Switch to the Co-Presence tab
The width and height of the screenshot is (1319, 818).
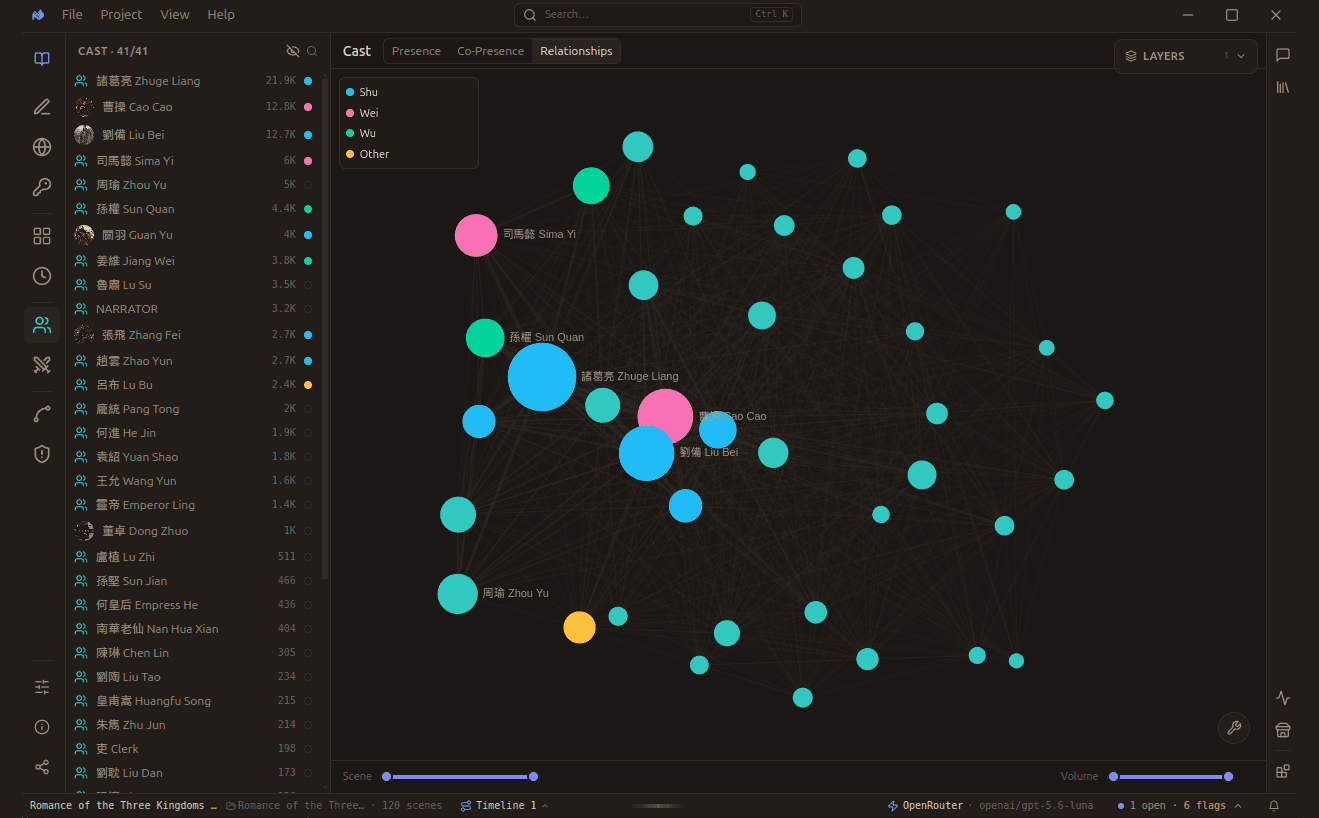click(490, 51)
